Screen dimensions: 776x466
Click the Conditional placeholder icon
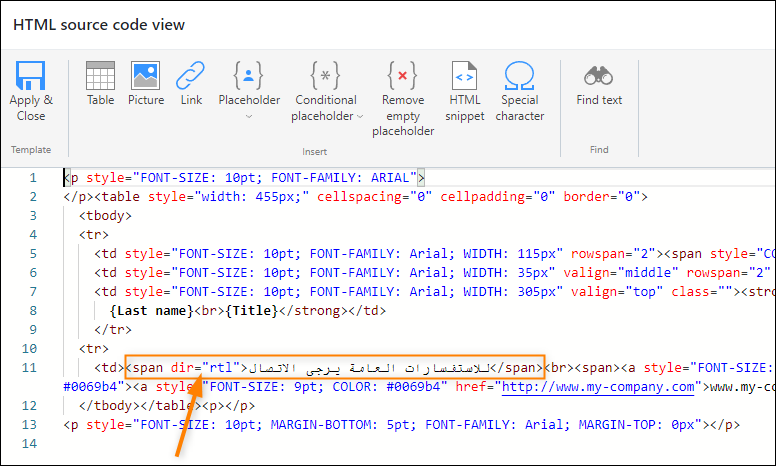pyautogui.click(x=325, y=76)
